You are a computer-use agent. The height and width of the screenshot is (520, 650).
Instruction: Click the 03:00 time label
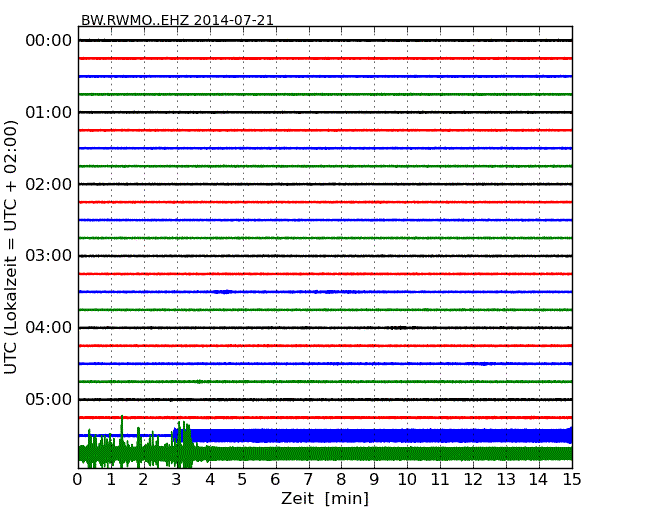pyautogui.click(x=49, y=256)
